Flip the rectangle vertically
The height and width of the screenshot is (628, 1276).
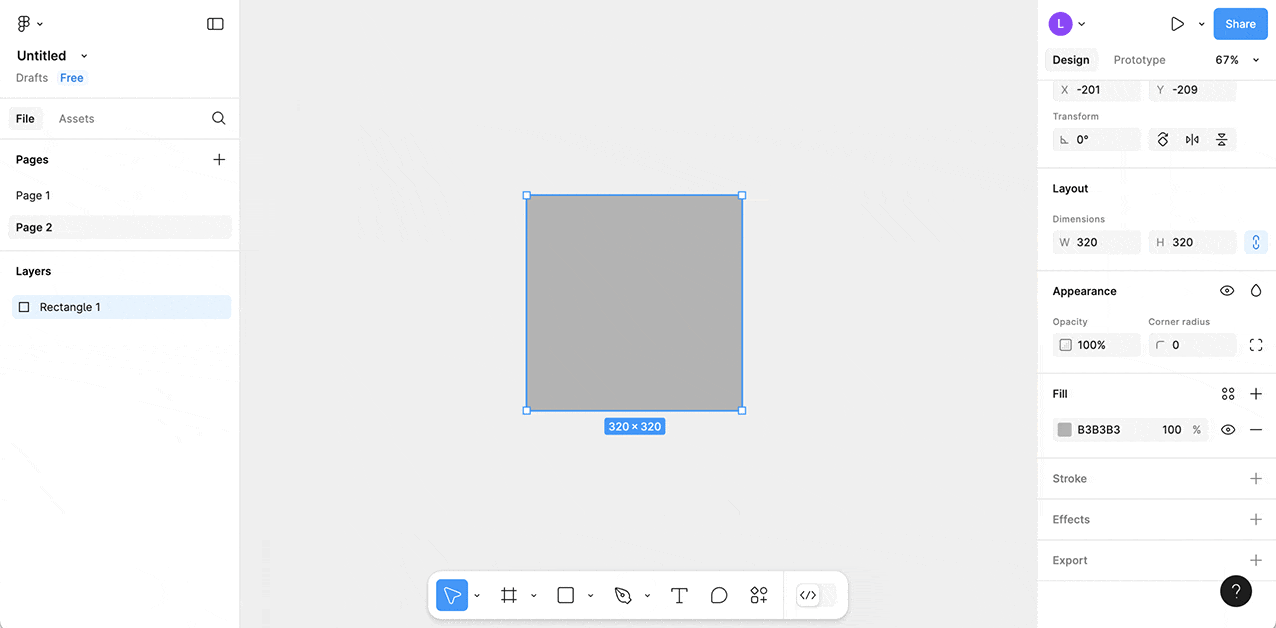pos(1221,140)
